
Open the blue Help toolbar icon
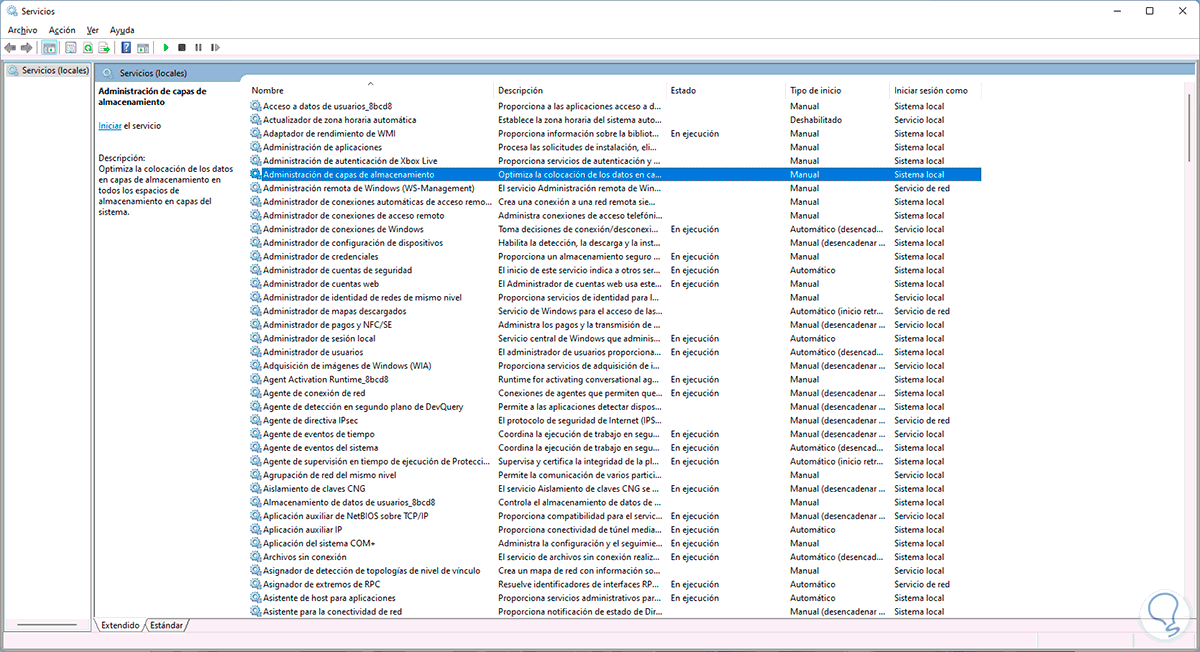click(126, 47)
